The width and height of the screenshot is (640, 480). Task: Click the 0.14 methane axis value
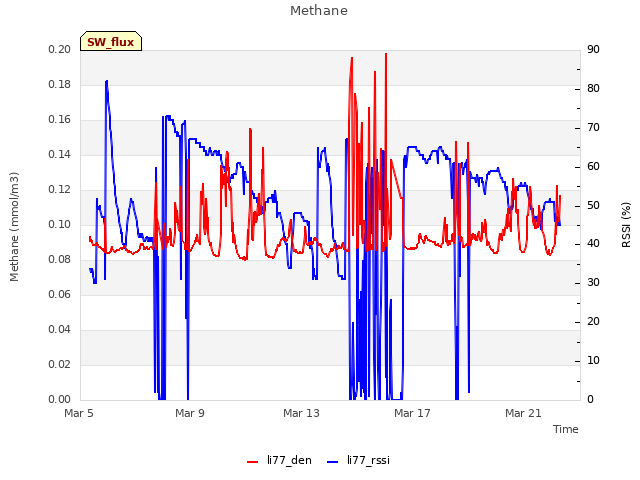pos(60,154)
